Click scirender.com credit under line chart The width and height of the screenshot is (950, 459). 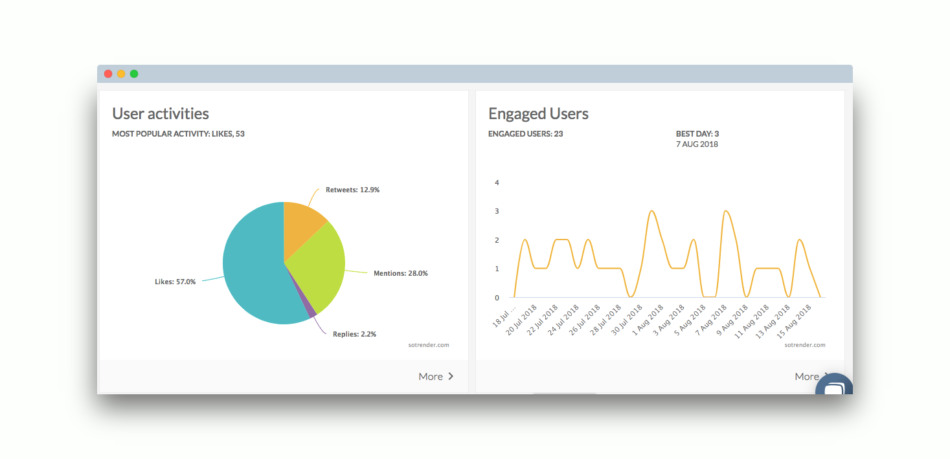tap(804, 345)
